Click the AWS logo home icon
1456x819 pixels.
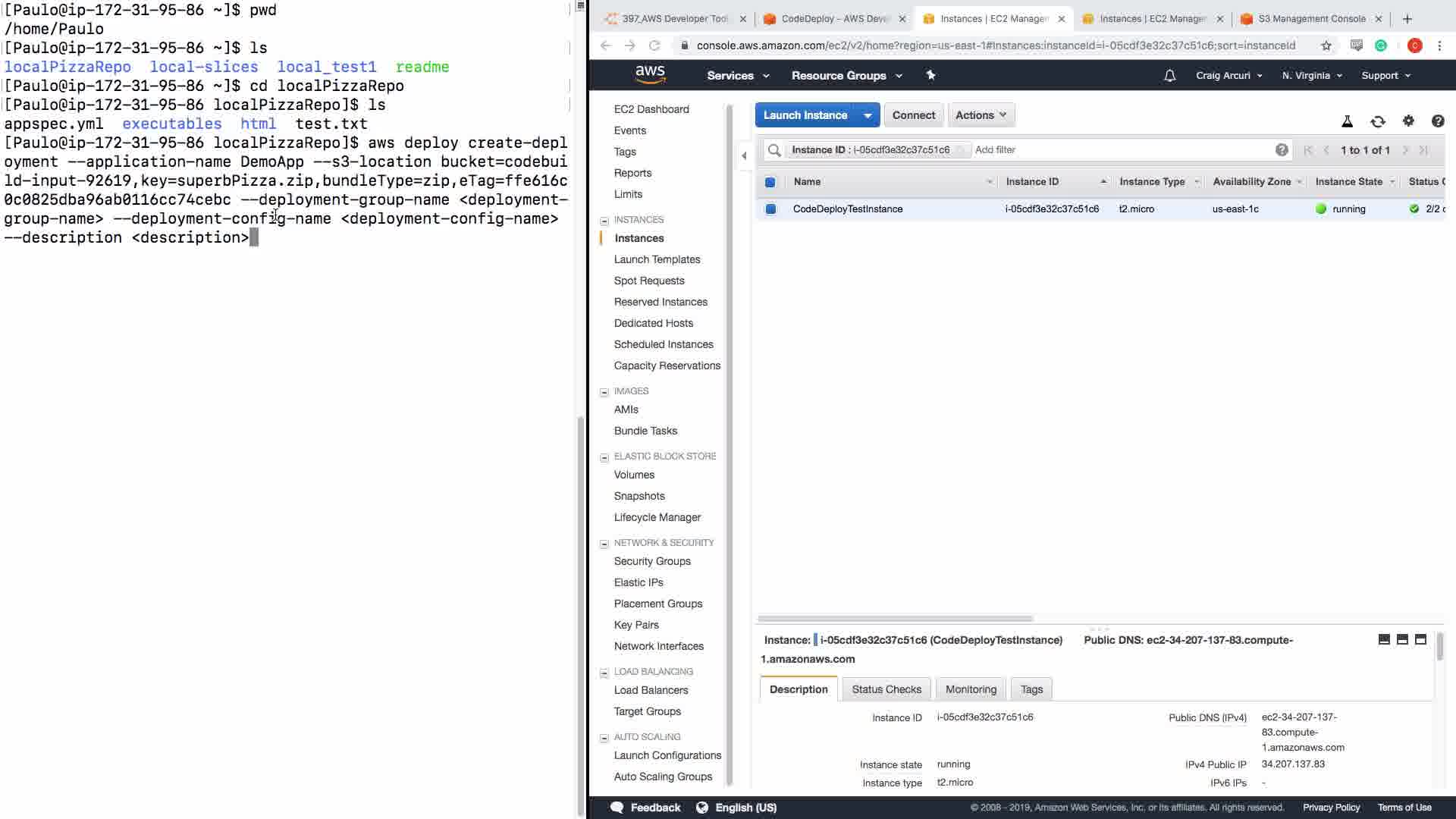pyautogui.click(x=650, y=74)
